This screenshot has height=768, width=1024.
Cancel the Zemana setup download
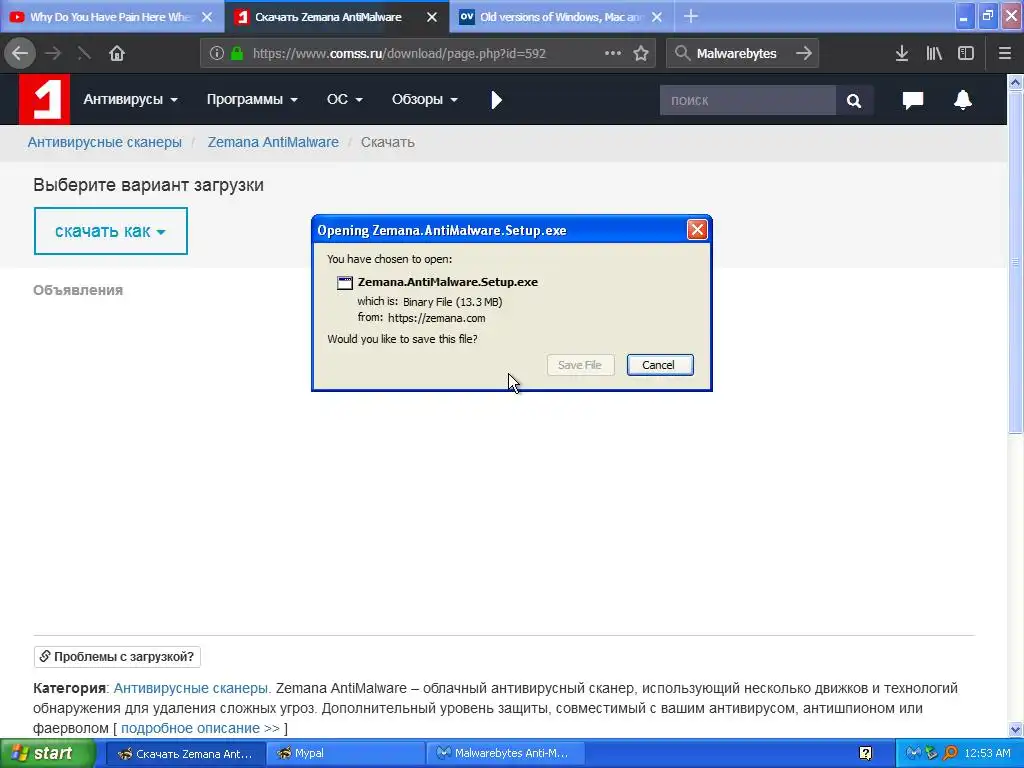click(660, 365)
